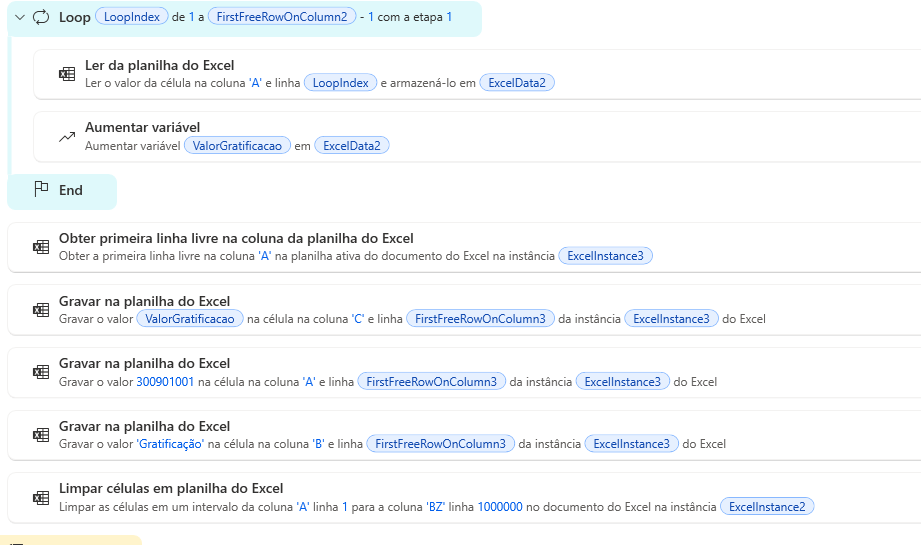The image size is (921, 545).
Task: Select the 'Limpar células em planilha do Excel' title
Action: [171, 488]
